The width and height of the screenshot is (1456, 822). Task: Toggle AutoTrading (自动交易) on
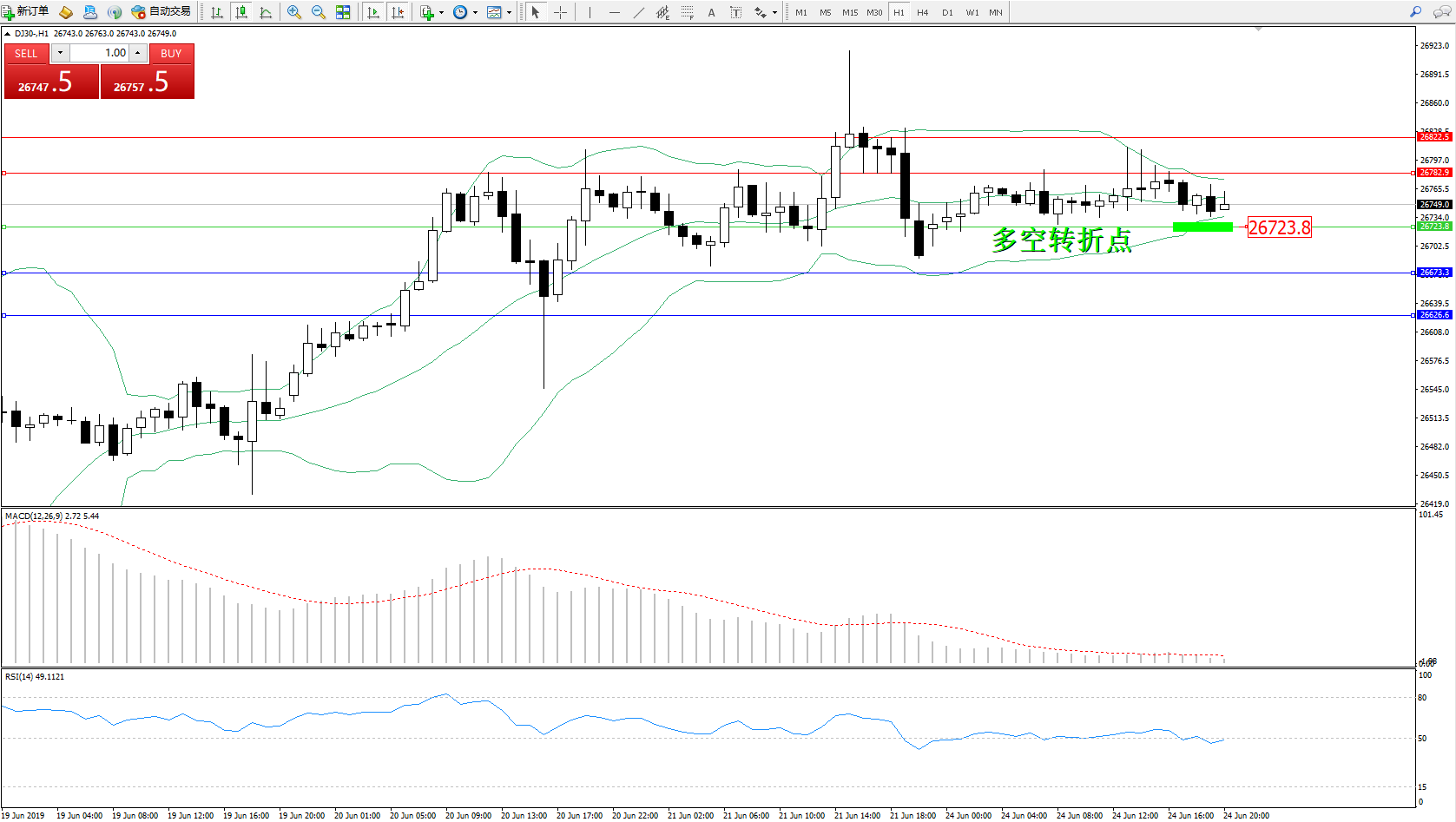(x=161, y=11)
